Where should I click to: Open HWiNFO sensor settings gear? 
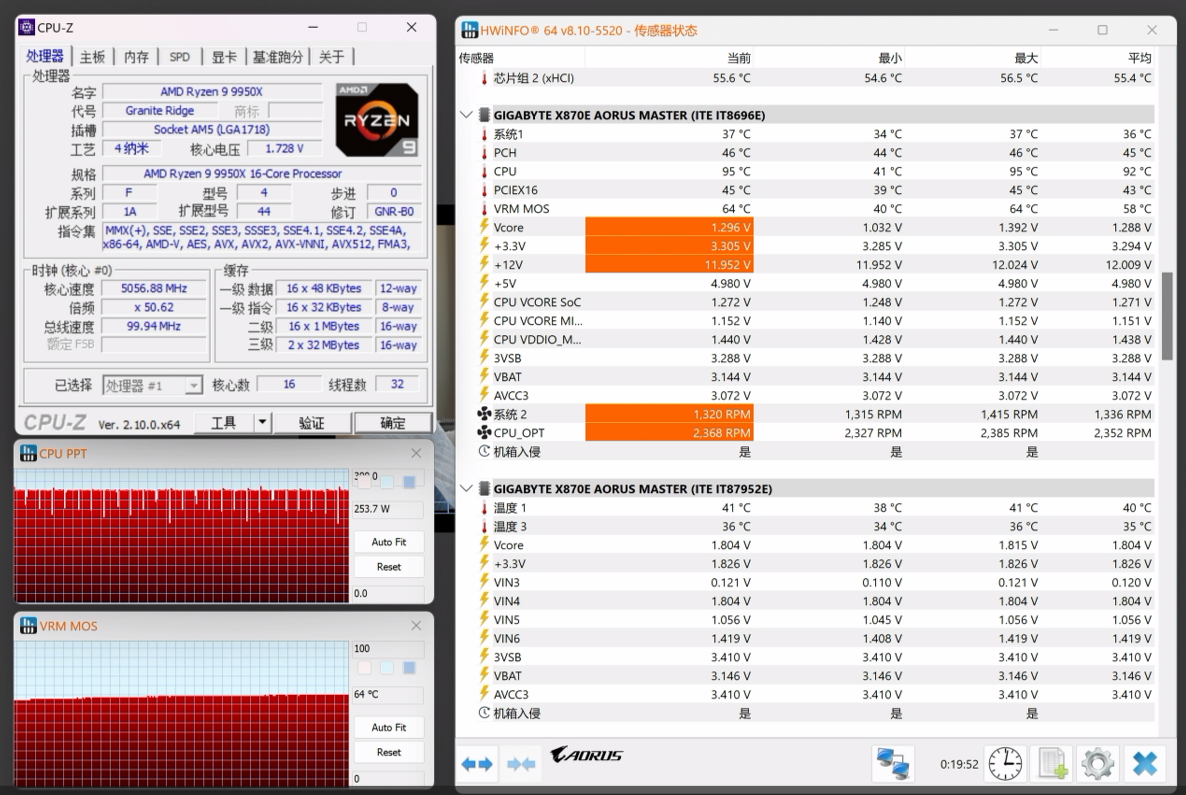tap(1098, 764)
